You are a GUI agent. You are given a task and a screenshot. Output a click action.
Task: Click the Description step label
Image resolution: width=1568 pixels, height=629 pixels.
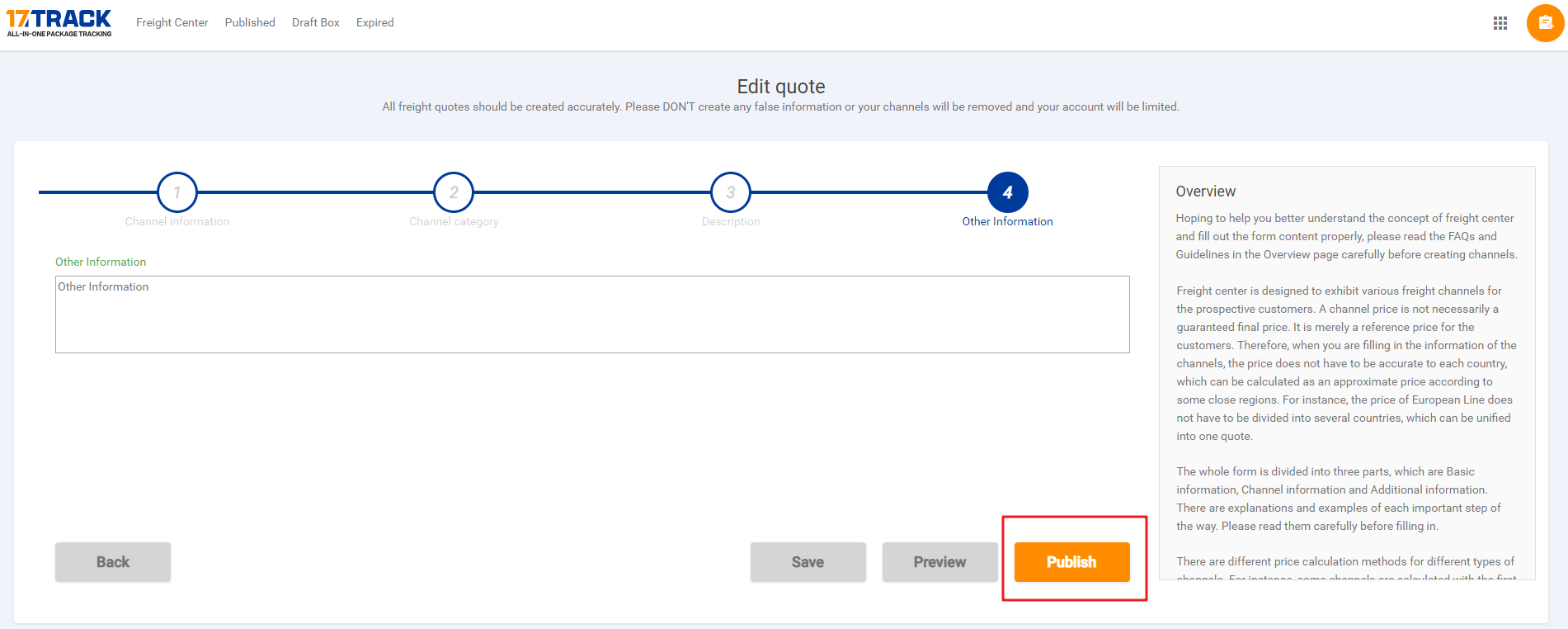[x=731, y=221]
